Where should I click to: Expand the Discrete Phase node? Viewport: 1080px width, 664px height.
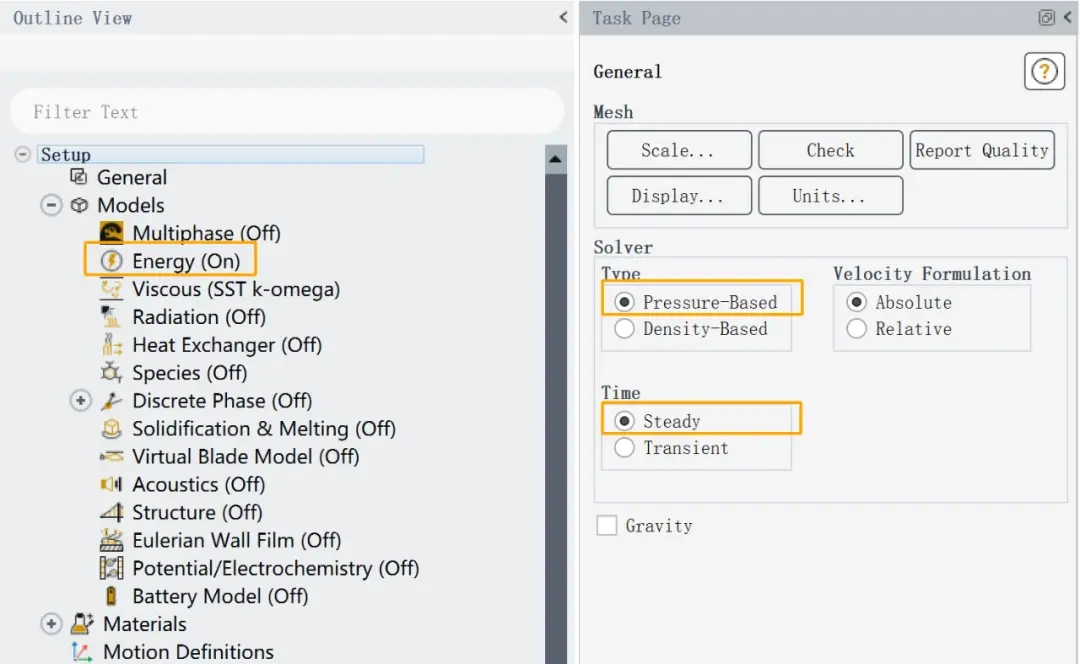[81, 400]
